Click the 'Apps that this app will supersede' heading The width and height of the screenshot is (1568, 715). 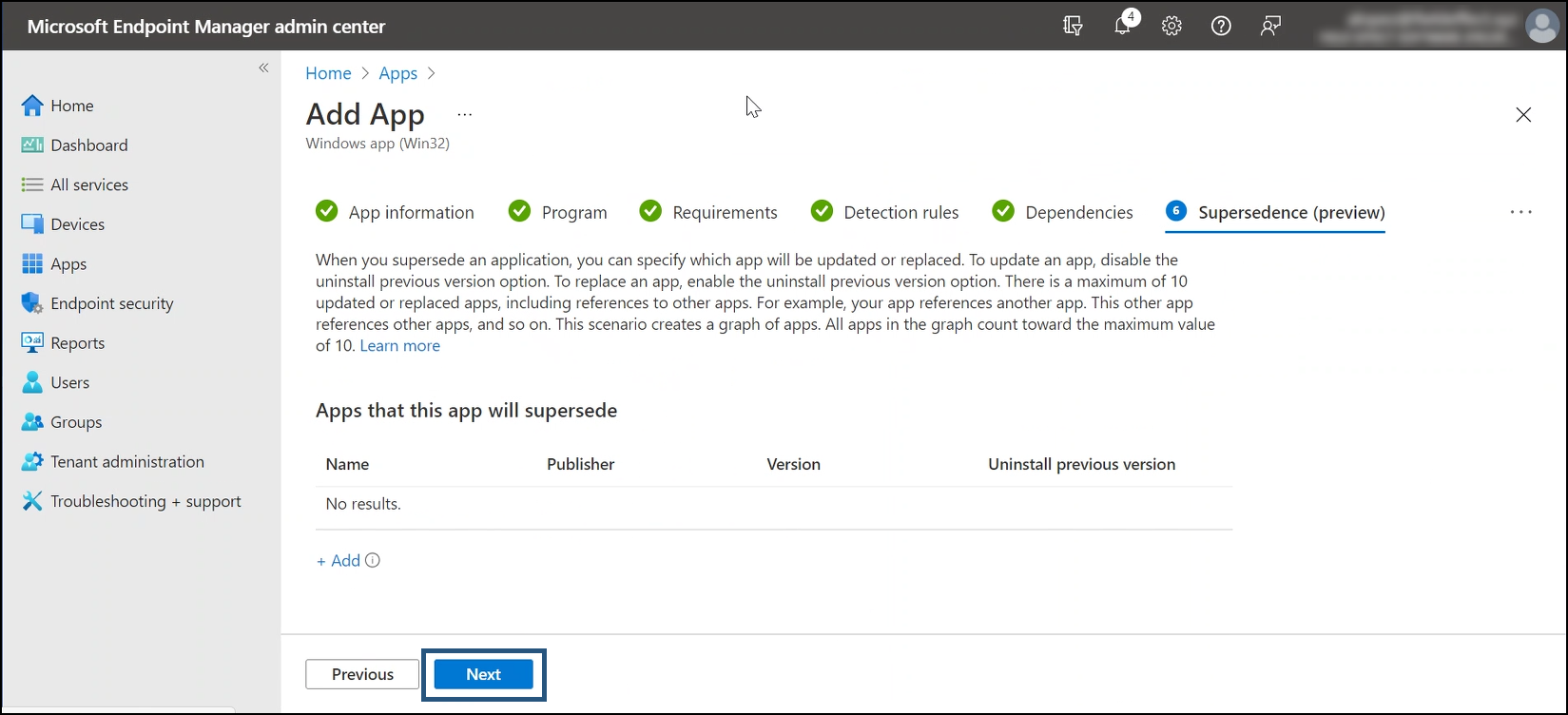pos(466,411)
